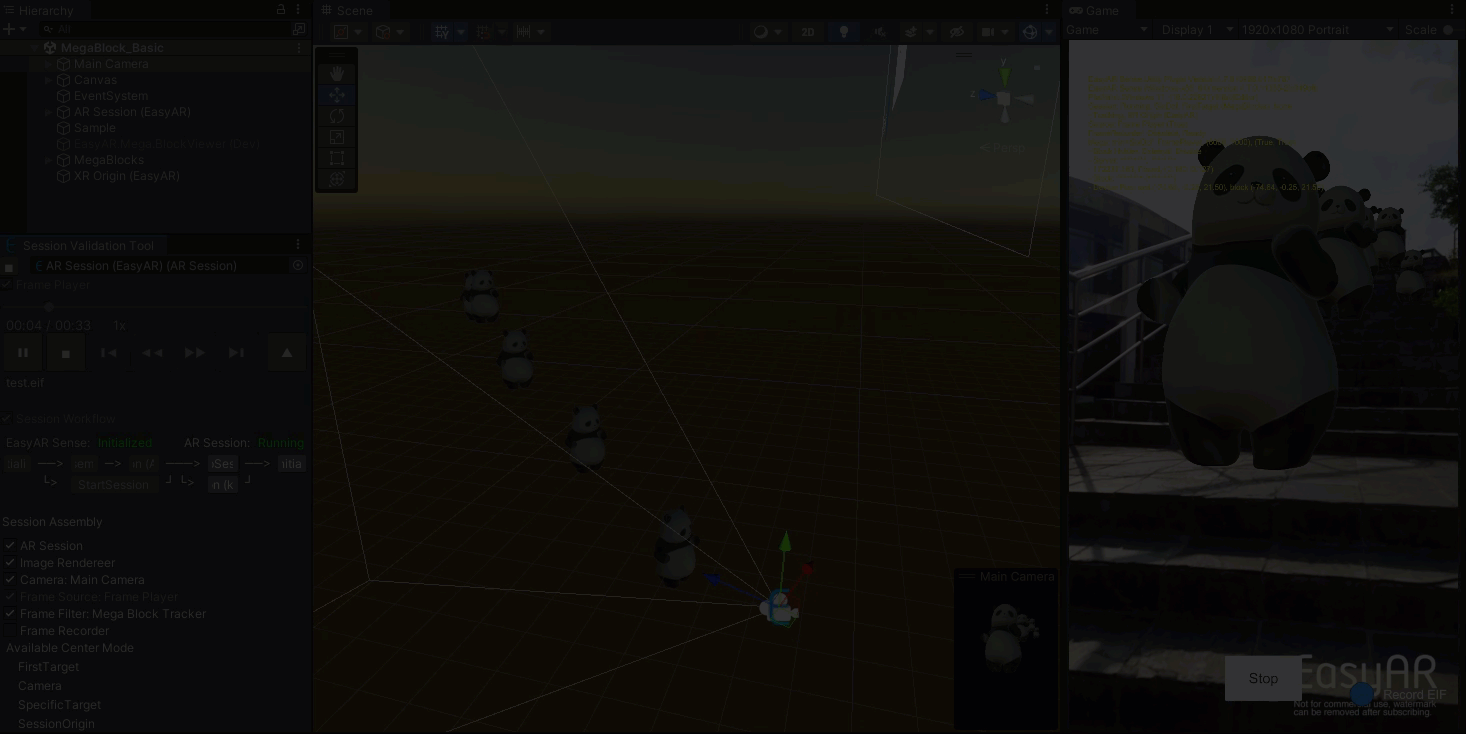This screenshot has height=734, width=1466.
Task: Select the Rotate tool
Action: coord(337,116)
